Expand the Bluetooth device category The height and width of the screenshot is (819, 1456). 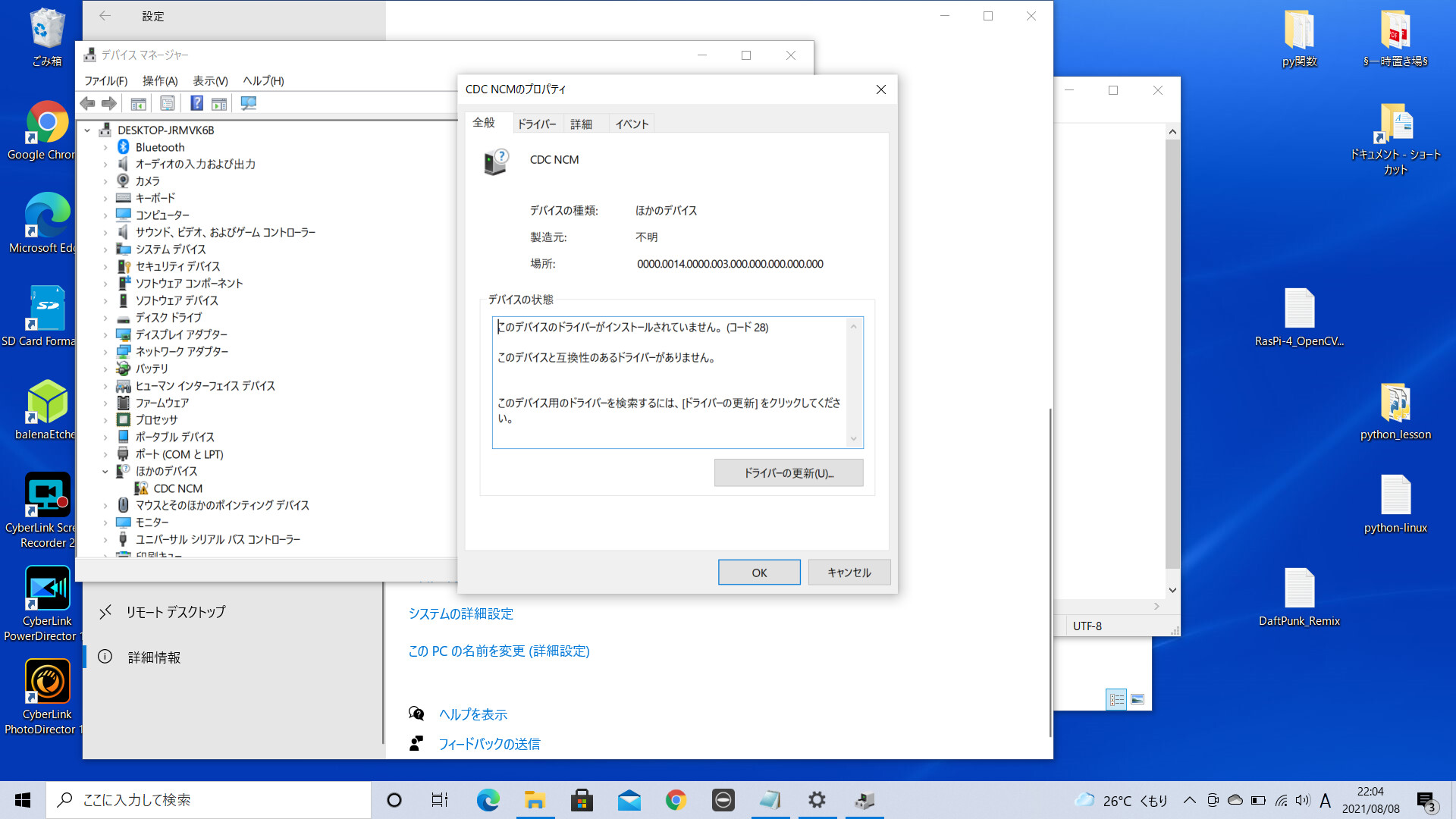(105, 147)
